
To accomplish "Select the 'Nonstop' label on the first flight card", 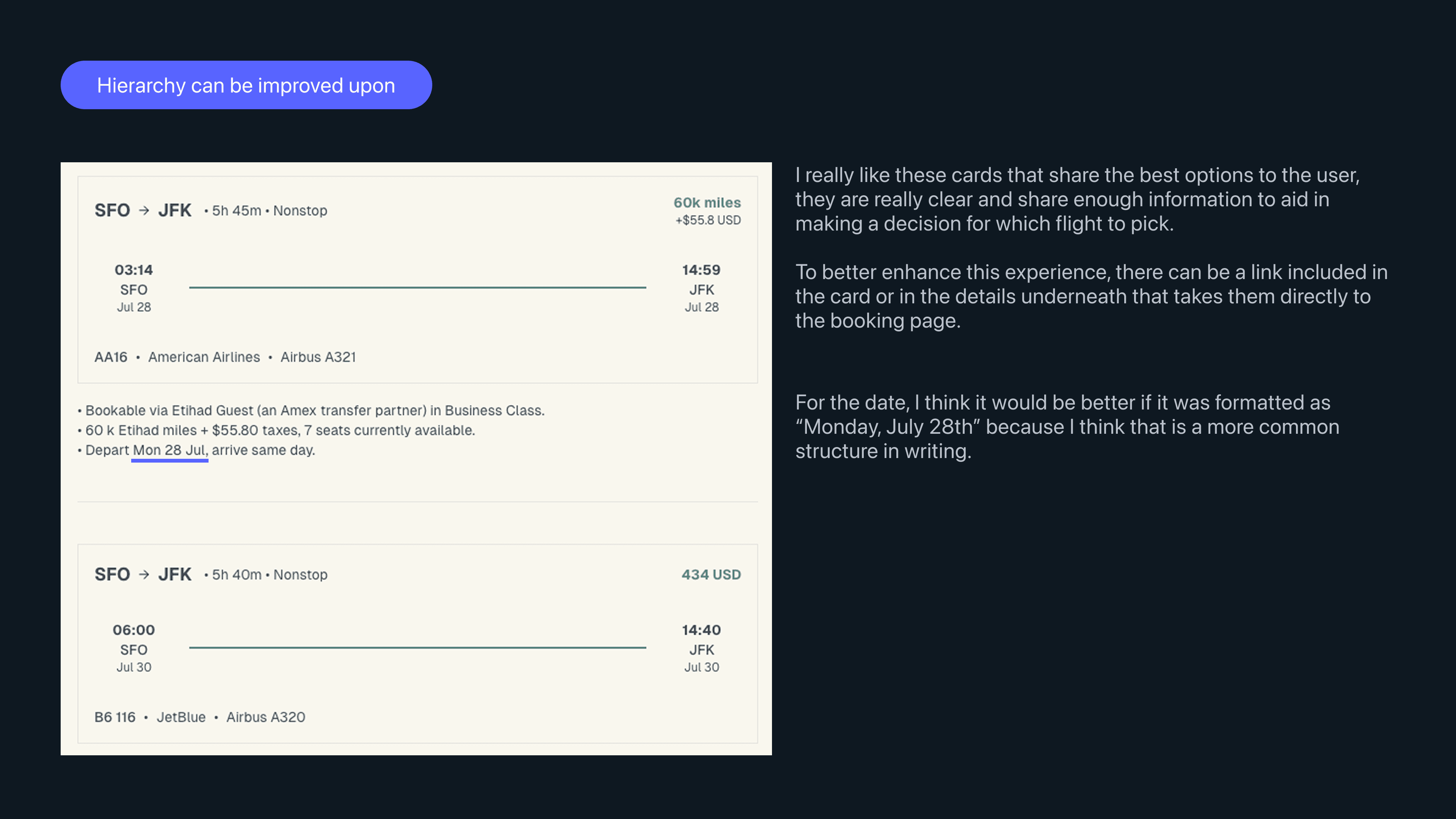I will (300, 210).
